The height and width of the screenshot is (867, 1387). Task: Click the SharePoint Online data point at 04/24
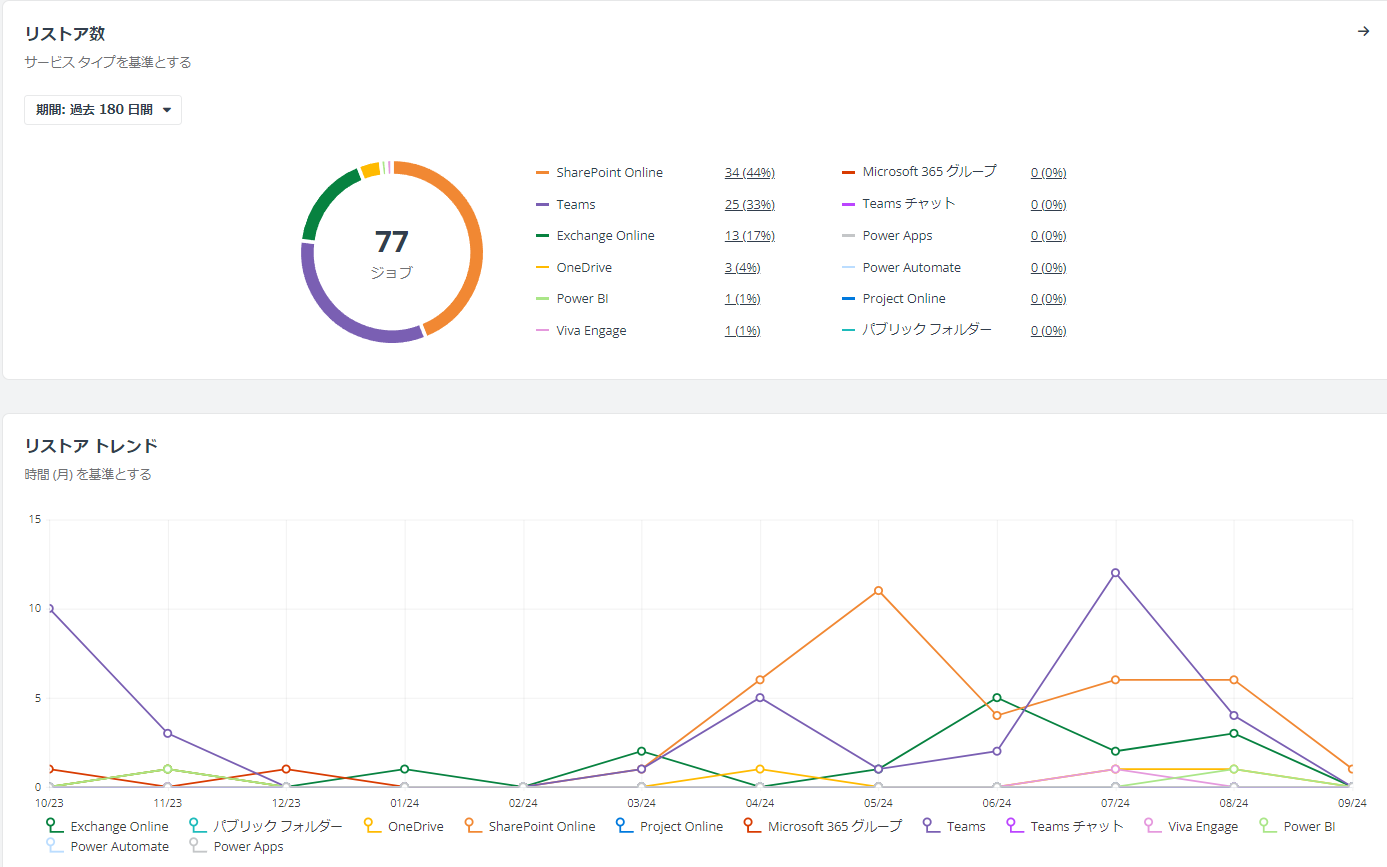point(760,680)
